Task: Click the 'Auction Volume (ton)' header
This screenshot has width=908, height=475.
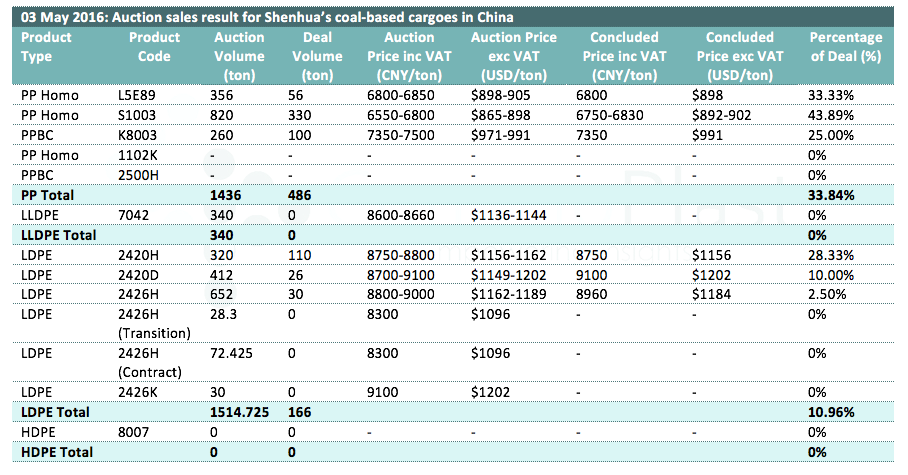Action: pyautogui.click(x=239, y=56)
